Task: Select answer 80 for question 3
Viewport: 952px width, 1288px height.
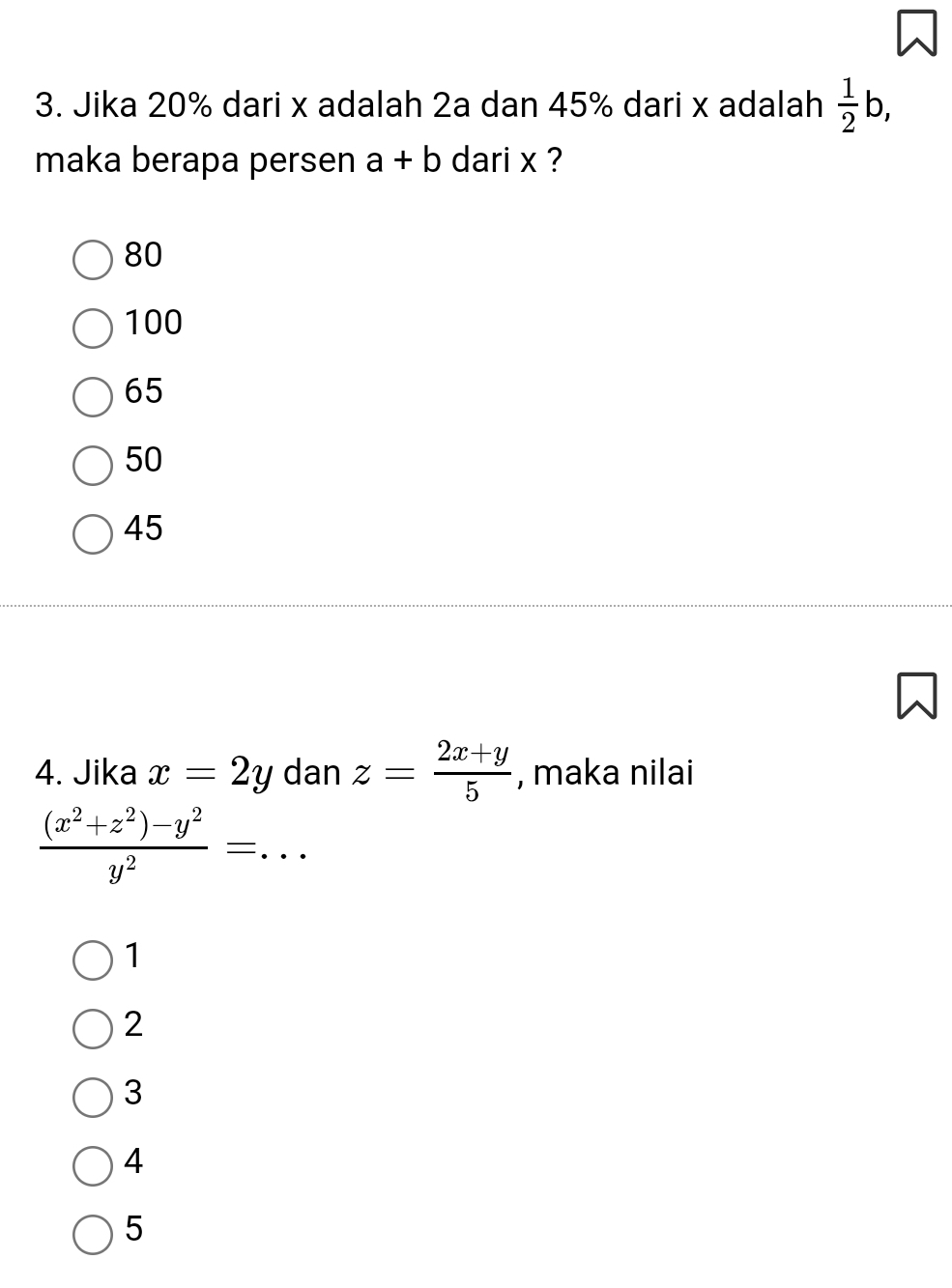Action: pos(93,259)
